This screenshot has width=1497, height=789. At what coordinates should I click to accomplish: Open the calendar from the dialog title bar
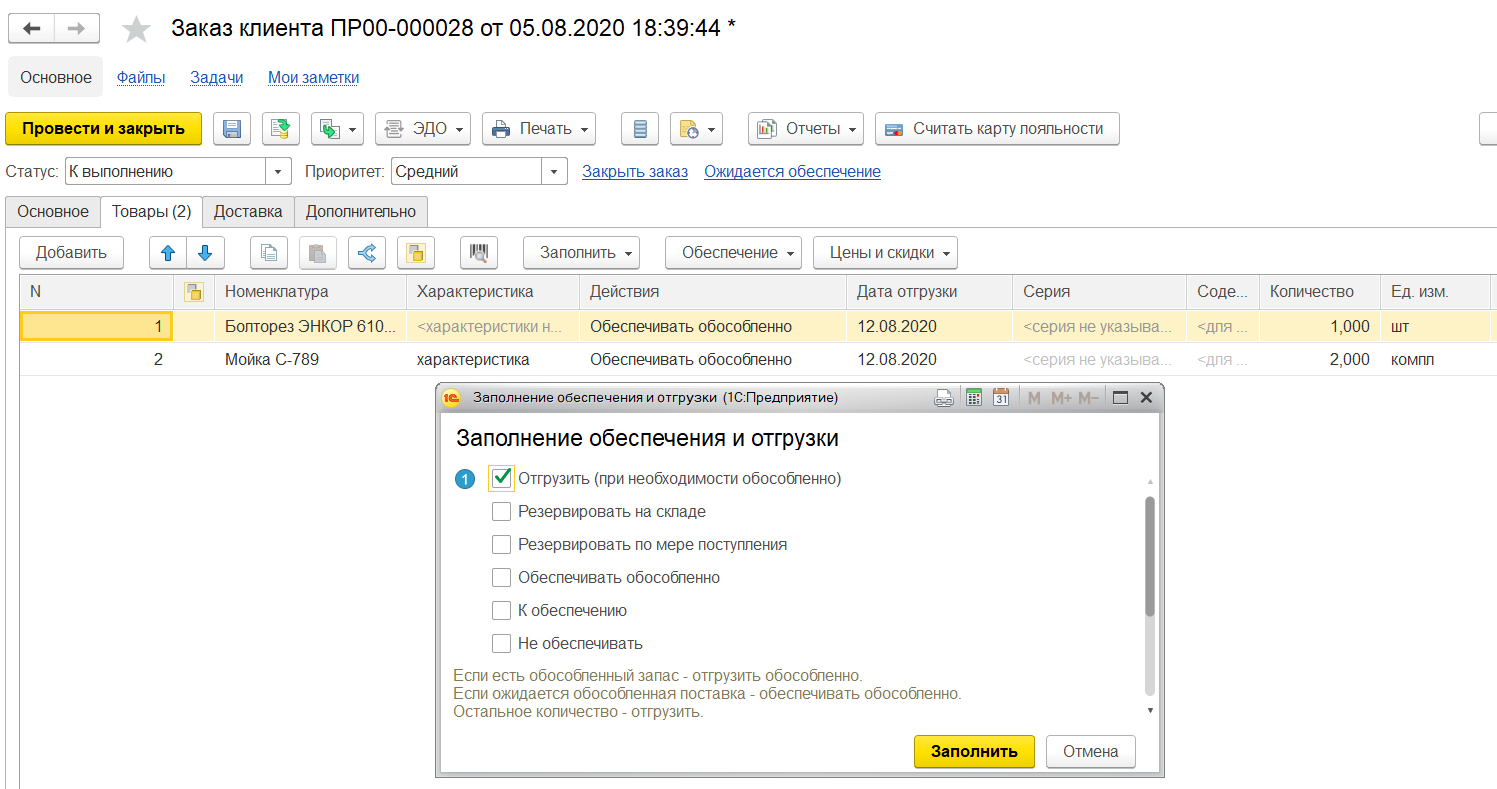(1001, 398)
